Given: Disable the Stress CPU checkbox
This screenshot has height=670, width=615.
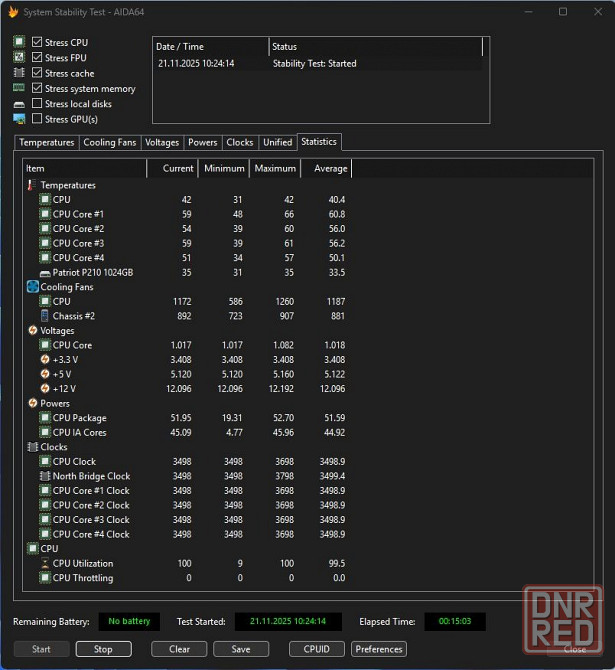Looking at the screenshot, I should 37,43.
